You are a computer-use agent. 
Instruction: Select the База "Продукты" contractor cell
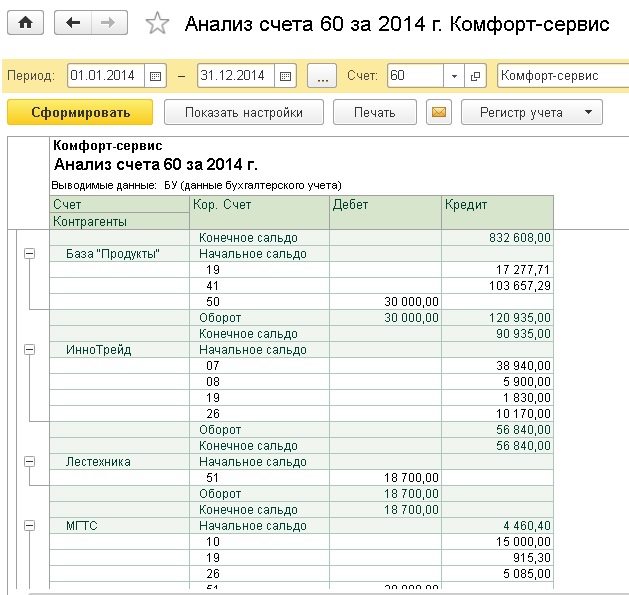(120, 254)
